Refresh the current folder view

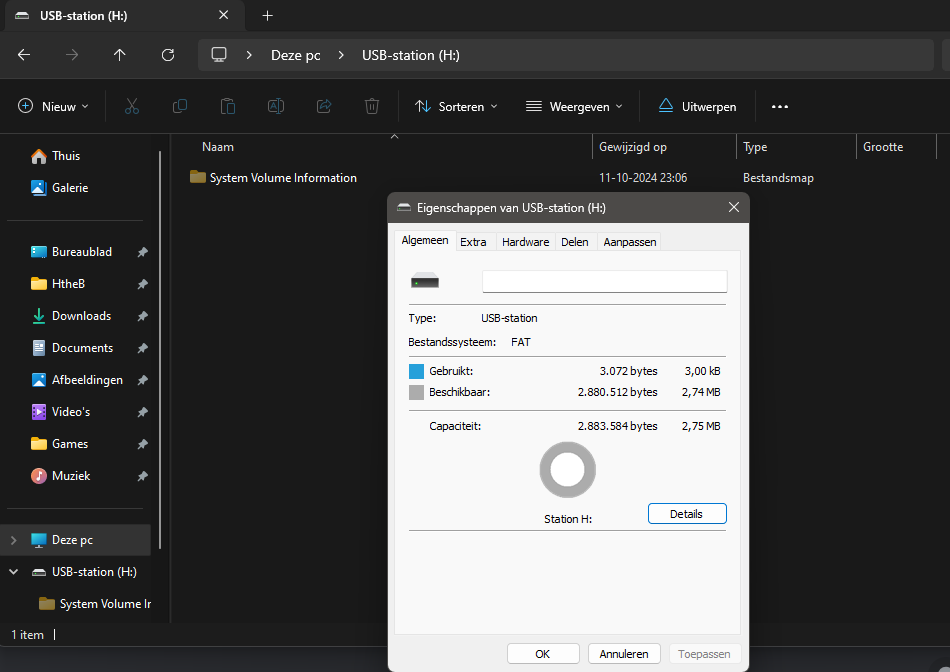168,55
